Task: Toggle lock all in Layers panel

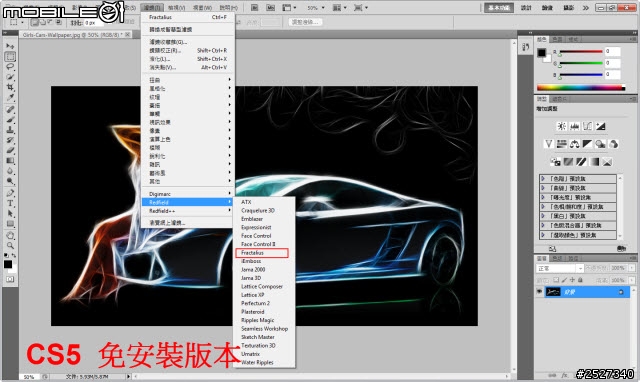Action: pos(580,280)
